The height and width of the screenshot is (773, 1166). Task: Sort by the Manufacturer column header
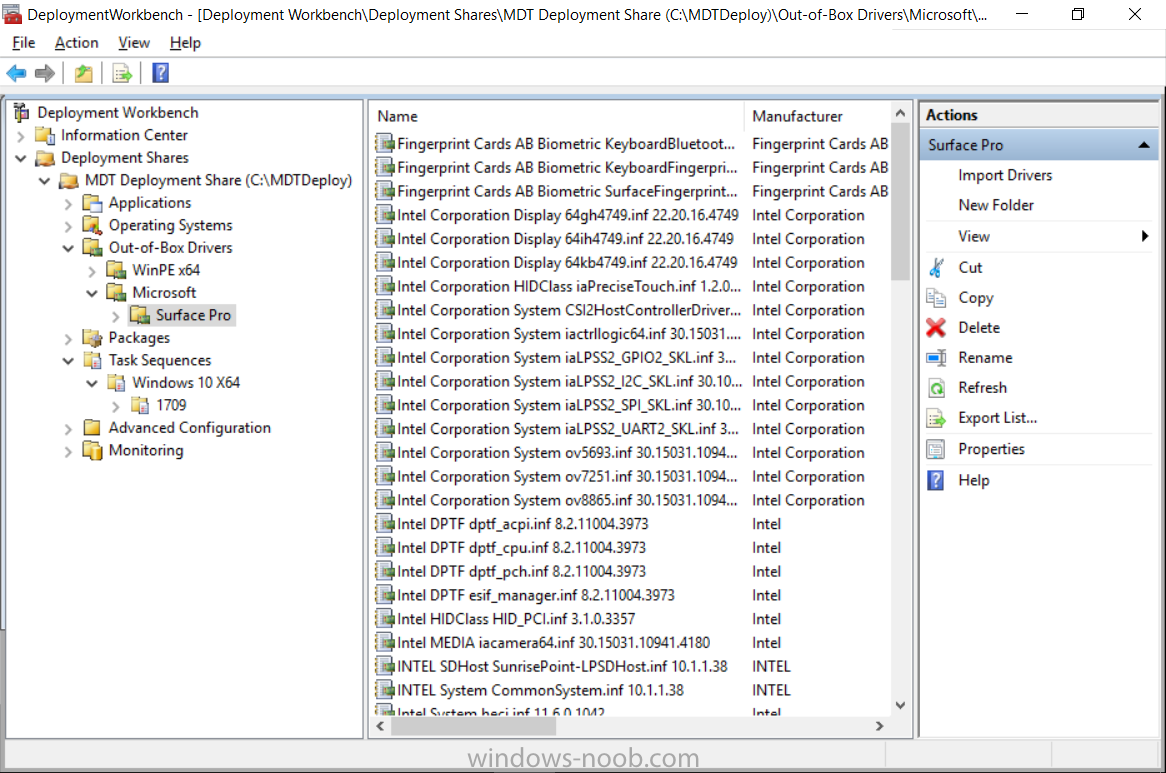(x=816, y=117)
